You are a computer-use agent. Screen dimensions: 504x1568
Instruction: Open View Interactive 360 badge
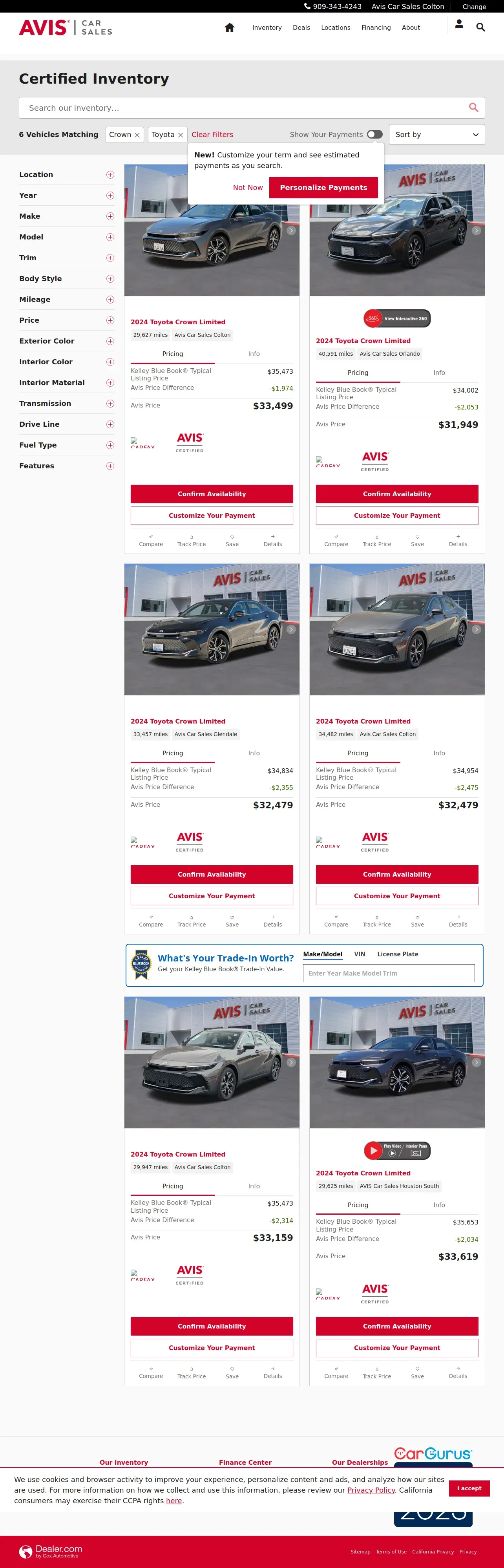(397, 318)
